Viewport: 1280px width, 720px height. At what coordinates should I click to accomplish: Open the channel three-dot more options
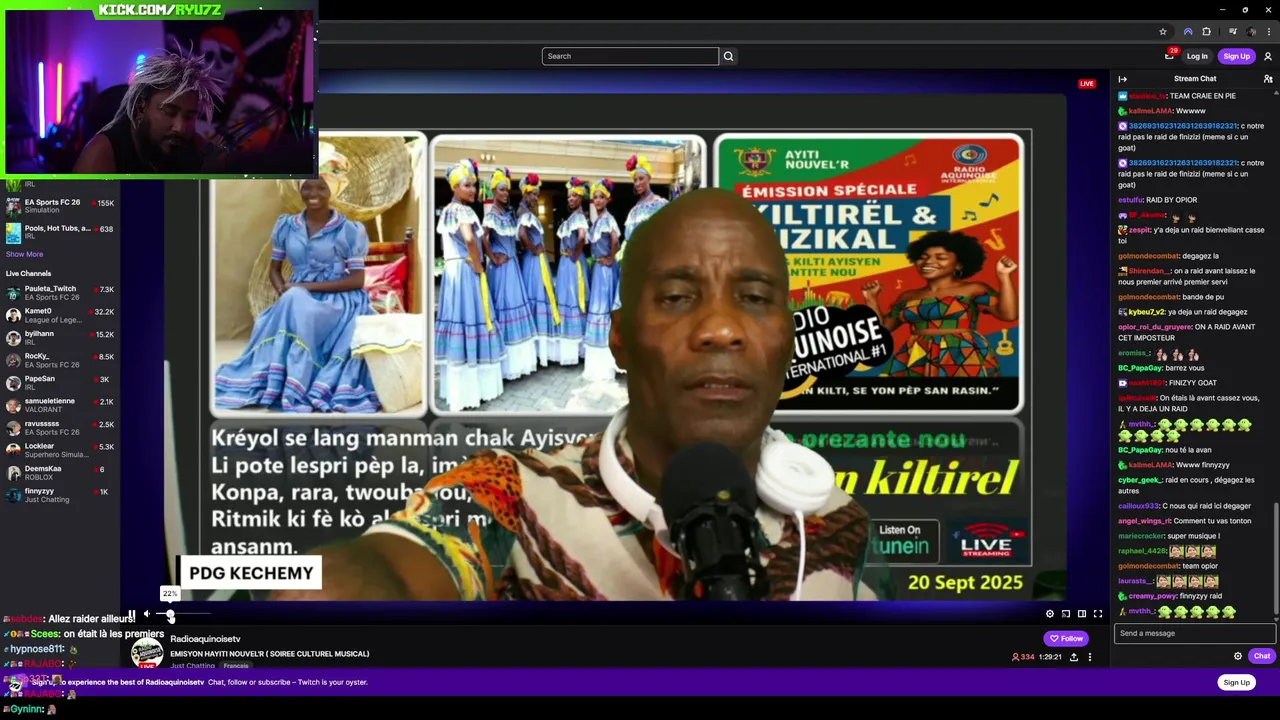[1090, 657]
